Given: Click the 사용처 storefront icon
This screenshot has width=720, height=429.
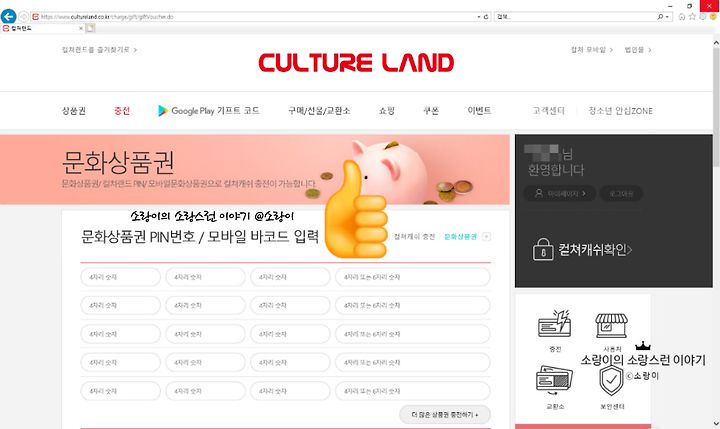Looking at the screenshot, I should (611, 325).
